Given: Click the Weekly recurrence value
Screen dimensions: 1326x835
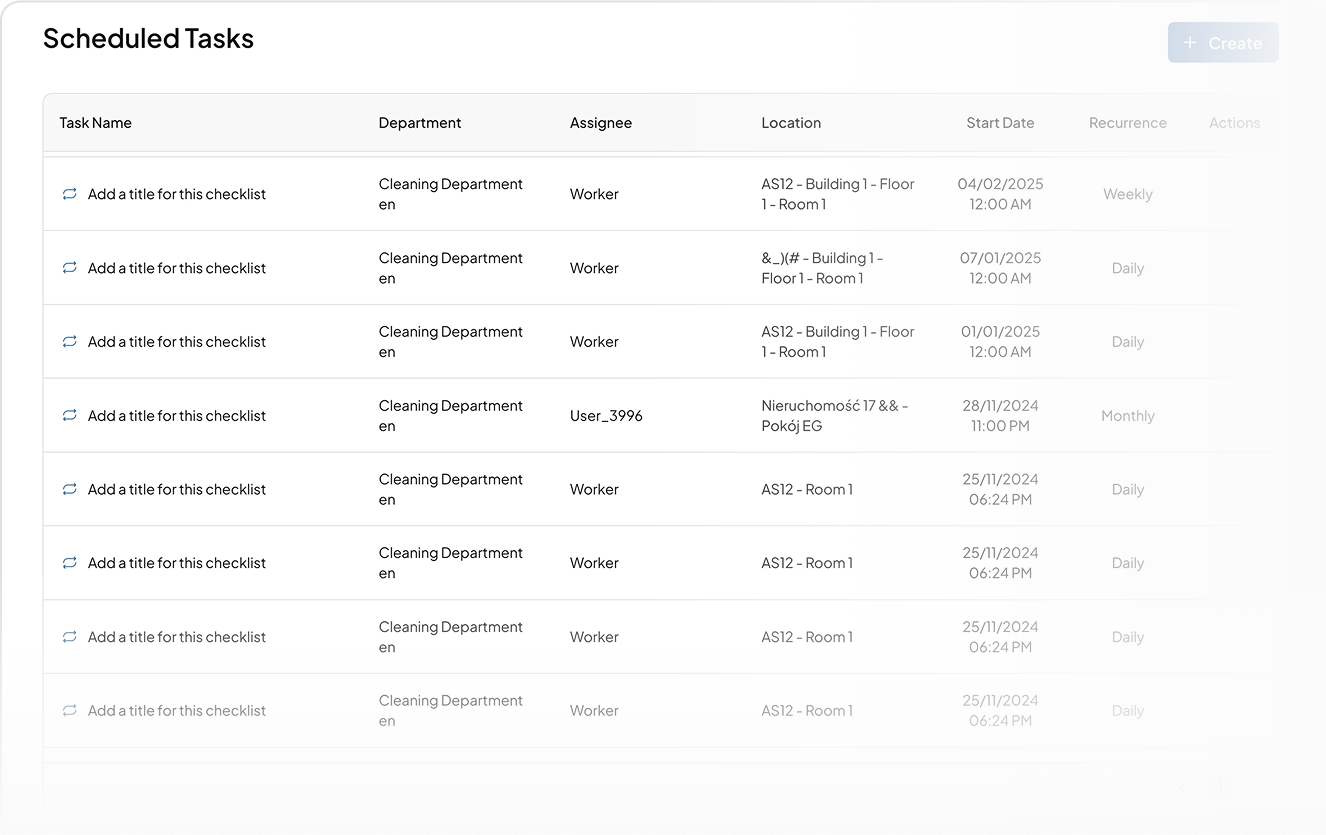Looking at the screenshot, I should tap(1127, 194).
